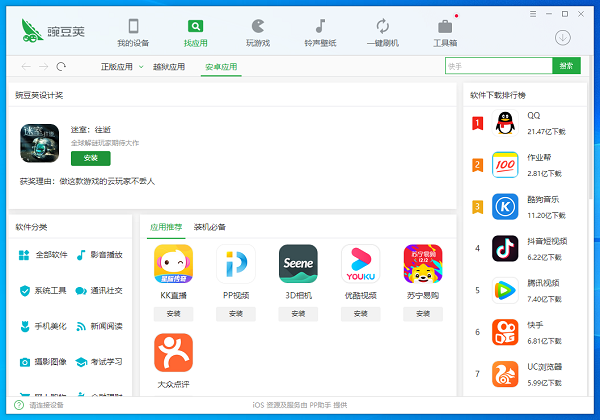Click the help question mark icon in status bar
Screen dimensions: 600x420
pos(19,405)
